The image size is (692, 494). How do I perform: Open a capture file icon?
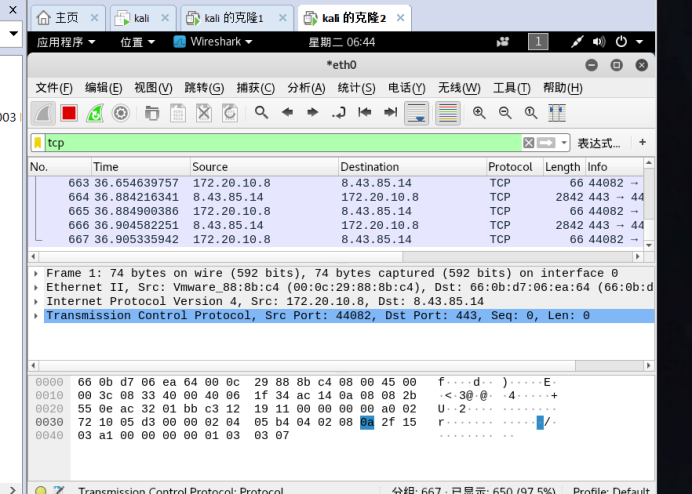pyautogui.click(x=152, y=113)
